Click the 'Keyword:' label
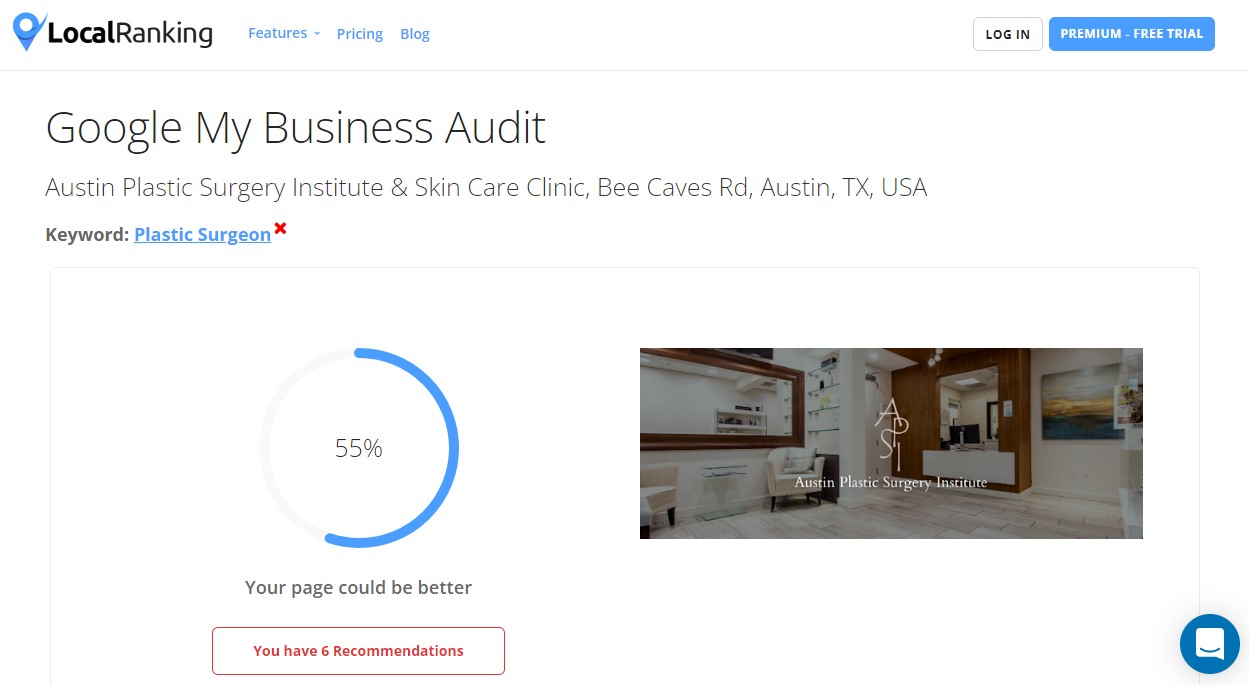This screenshot has width=1249, height=685. coord(87,235)
